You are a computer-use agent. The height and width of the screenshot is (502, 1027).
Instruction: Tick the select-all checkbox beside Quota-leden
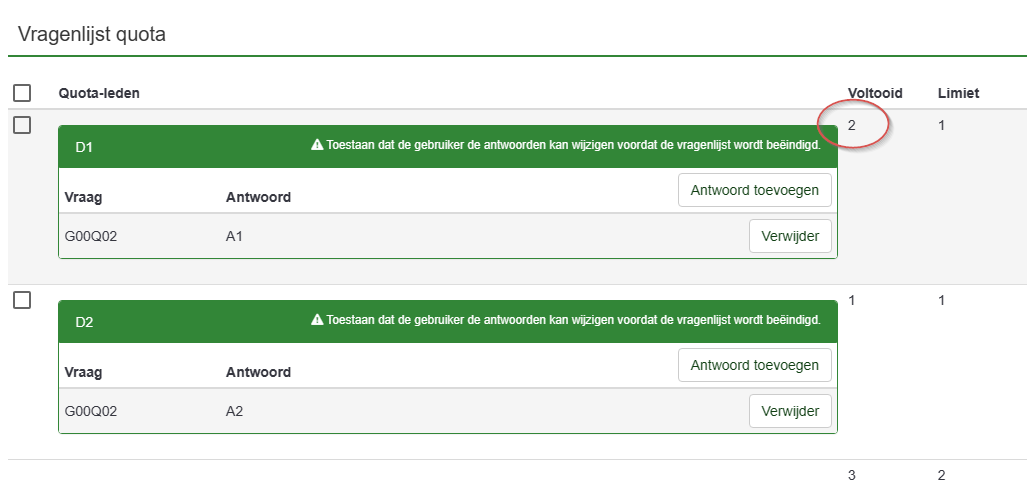[22, 93]
